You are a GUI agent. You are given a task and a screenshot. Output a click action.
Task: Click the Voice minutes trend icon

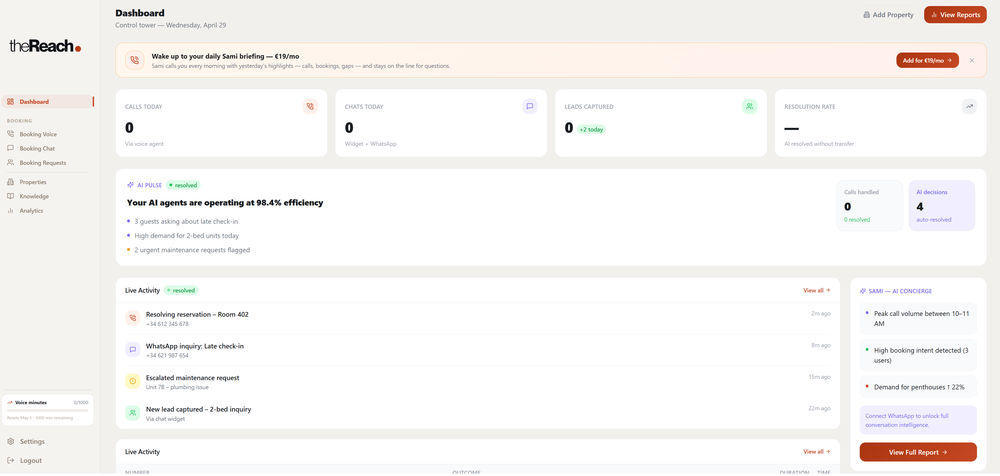10,403
